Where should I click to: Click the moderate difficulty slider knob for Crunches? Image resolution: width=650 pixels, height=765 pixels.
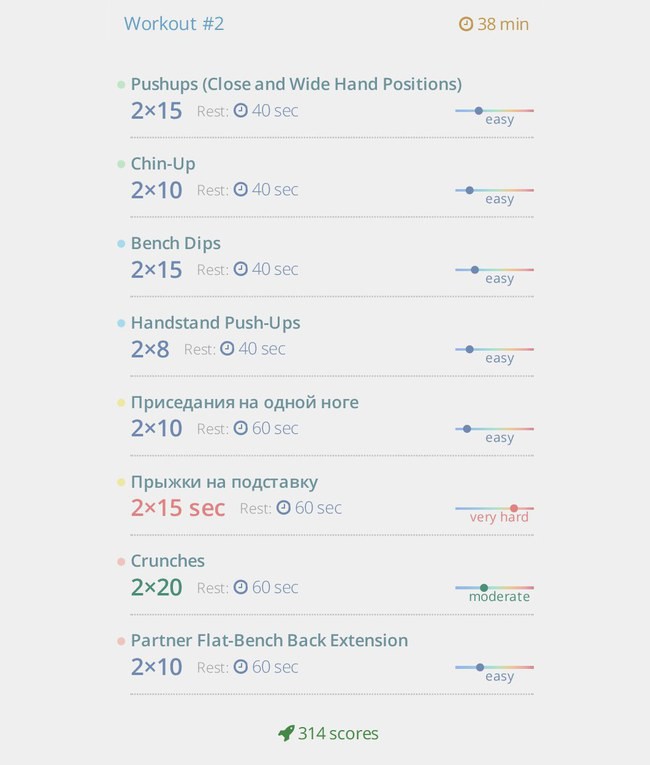coord(484,588)
